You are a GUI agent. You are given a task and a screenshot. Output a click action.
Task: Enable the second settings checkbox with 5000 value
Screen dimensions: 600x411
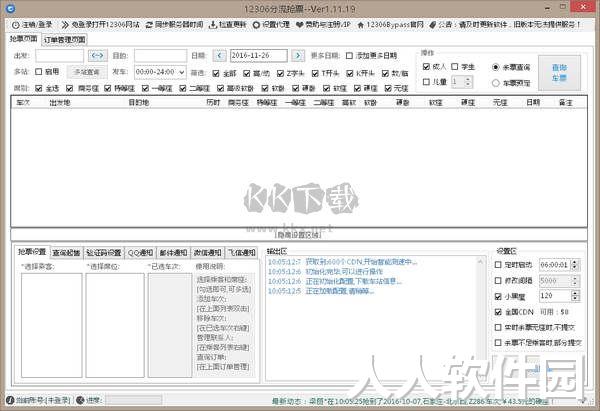coord(498,281)
